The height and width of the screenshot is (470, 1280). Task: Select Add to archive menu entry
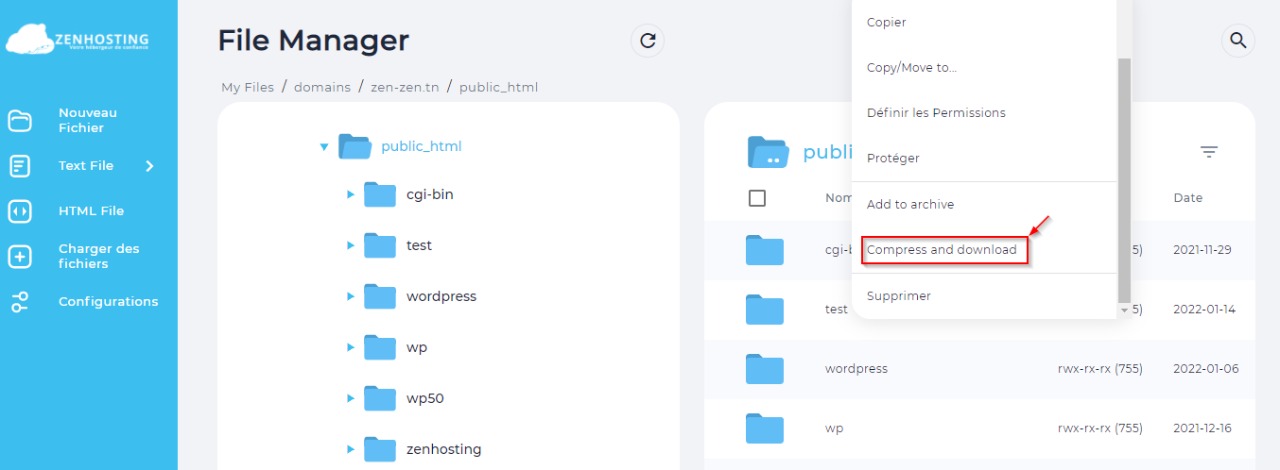pyautogui.click(x=910, y=204)
